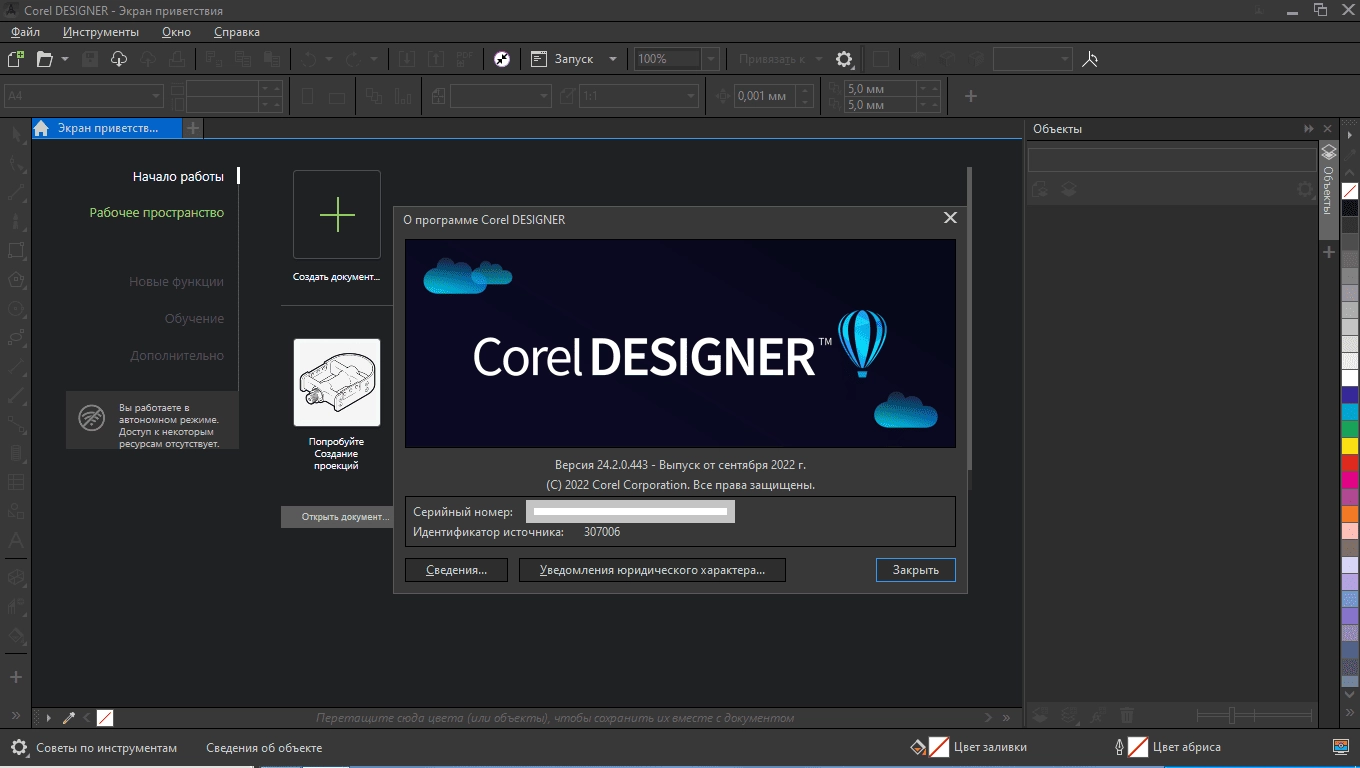Click the New document toolbar icon
Image resolution: width=1360 pixels, height=768 pixels.
tap(15, 59)
